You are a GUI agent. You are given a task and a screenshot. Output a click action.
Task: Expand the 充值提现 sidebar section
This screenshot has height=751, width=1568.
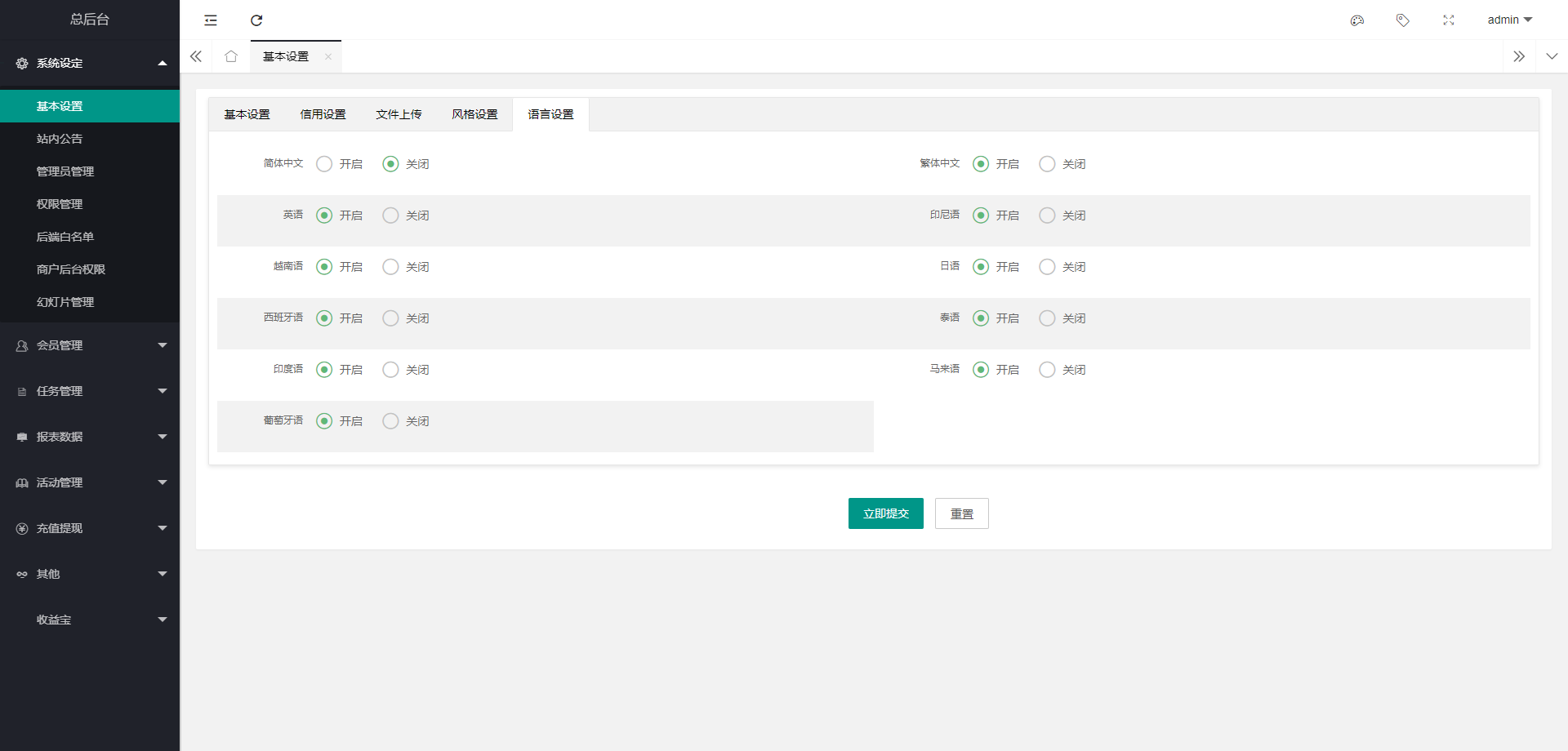pos(90,528)
